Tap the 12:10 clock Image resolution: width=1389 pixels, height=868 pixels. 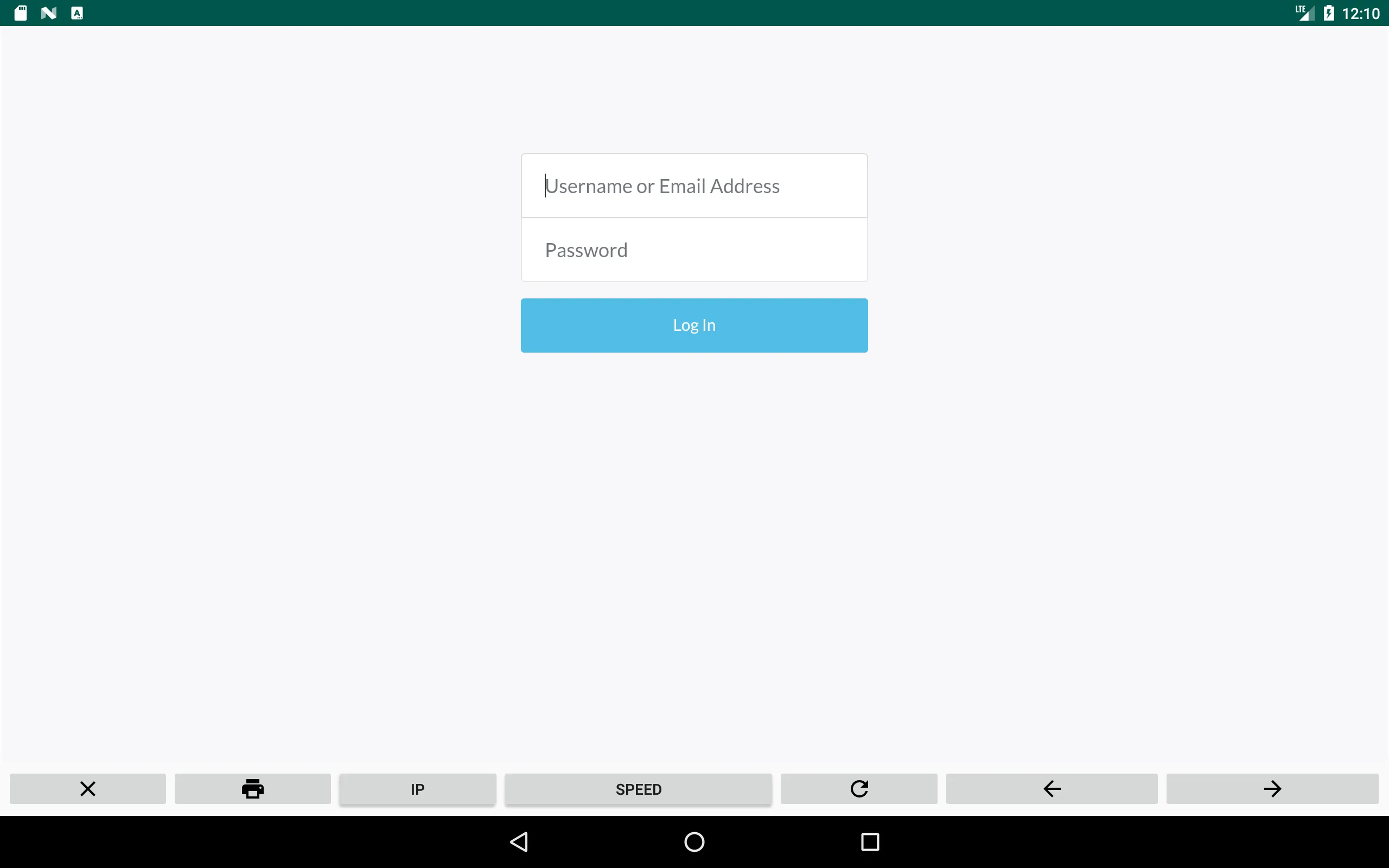click(1360, 13)
